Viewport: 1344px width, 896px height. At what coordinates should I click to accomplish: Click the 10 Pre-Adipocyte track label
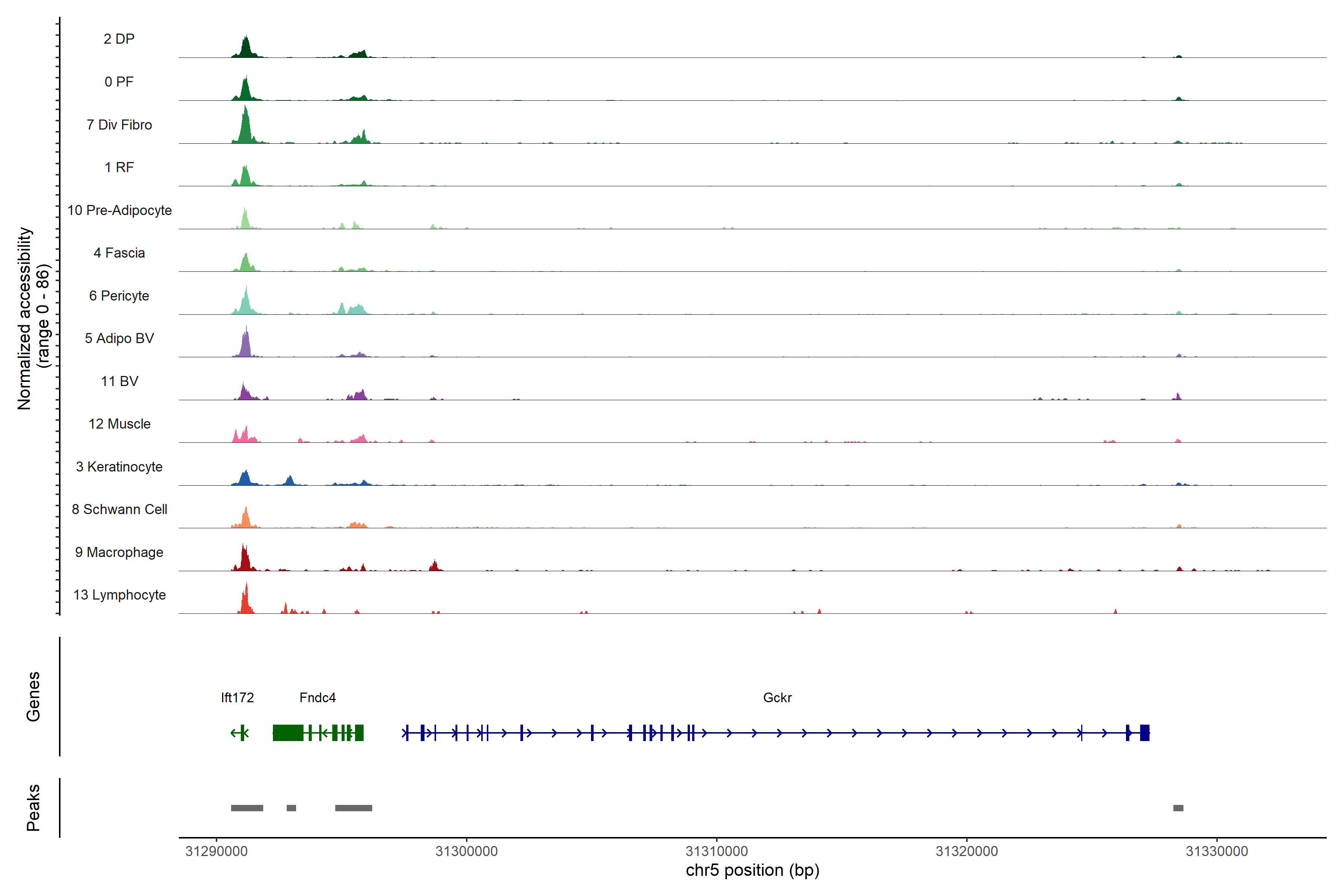point(119,210)
